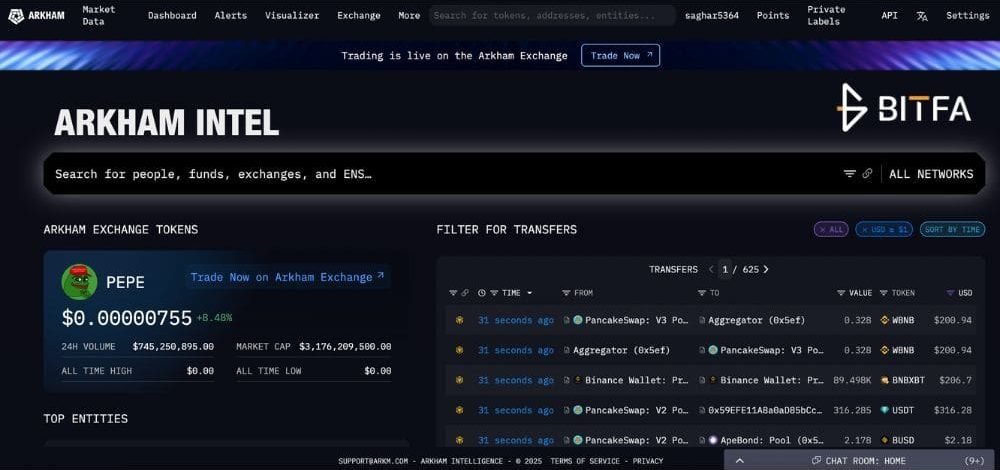The width and height of the screenshot is (1000, 470).
Task: Click the transfers page number field showing 1
Action: 725,269
